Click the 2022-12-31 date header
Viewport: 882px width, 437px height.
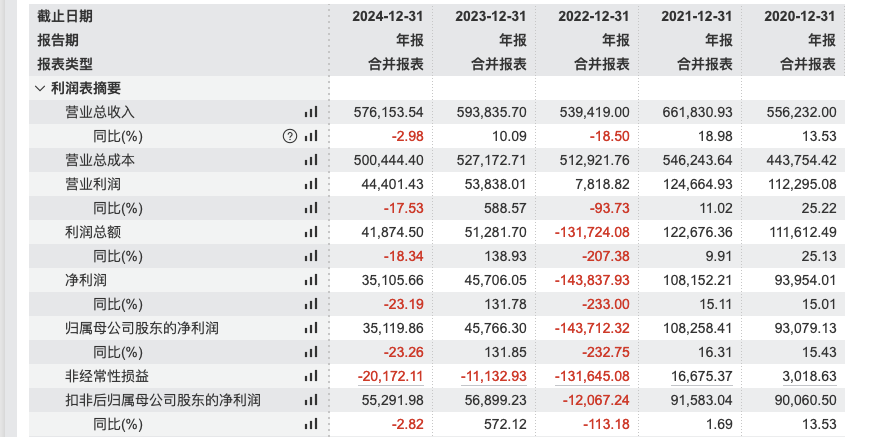(594, 16)
